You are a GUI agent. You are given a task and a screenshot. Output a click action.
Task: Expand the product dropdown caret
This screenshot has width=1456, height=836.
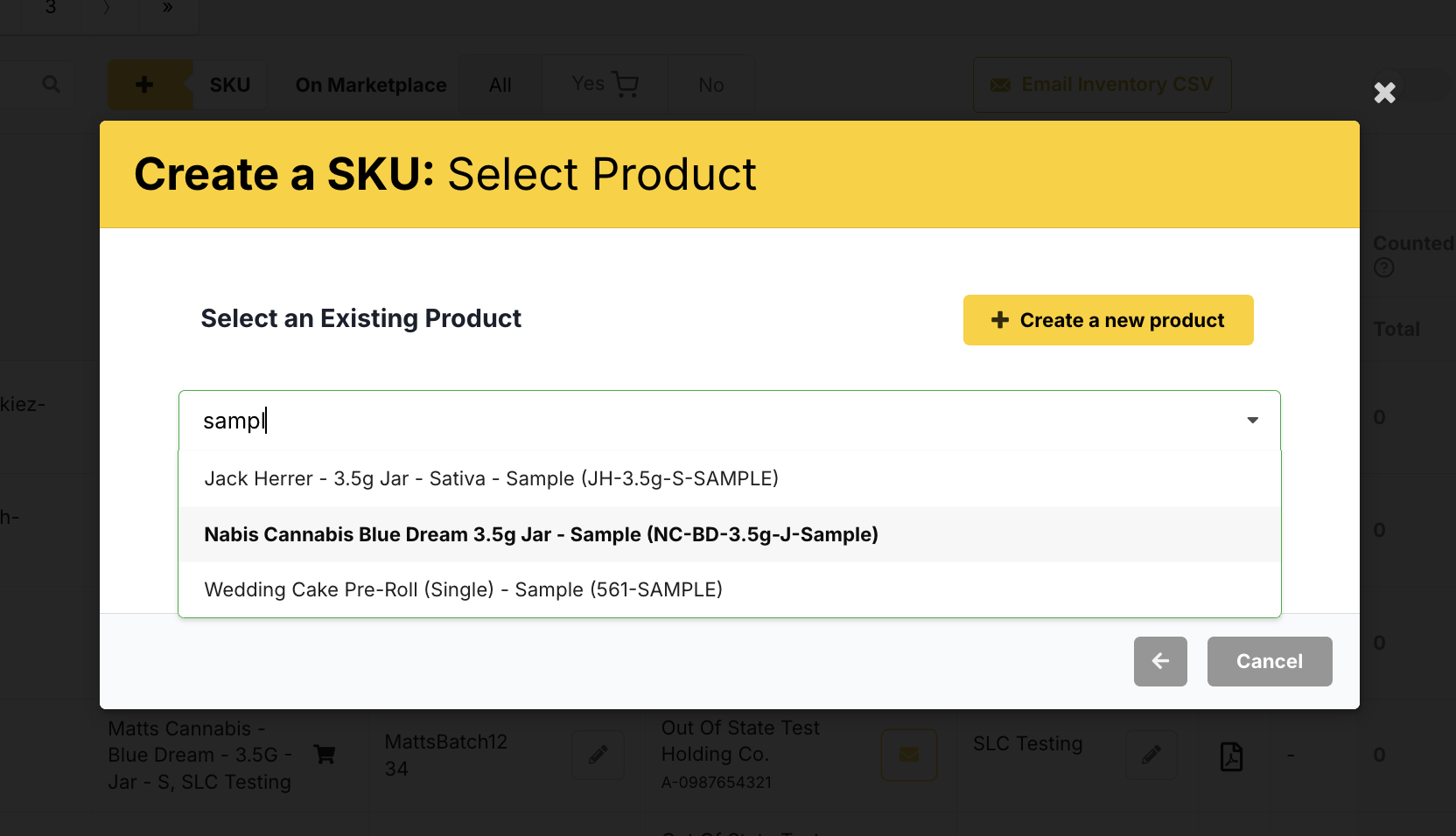(1252, 421)
